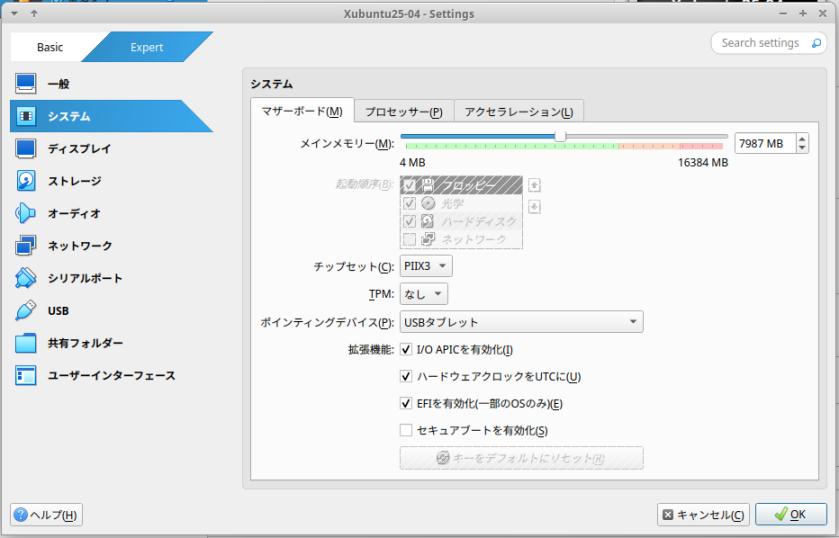
Task: Open シリアルポート connector icon
Action: click(x=26, y=278)
